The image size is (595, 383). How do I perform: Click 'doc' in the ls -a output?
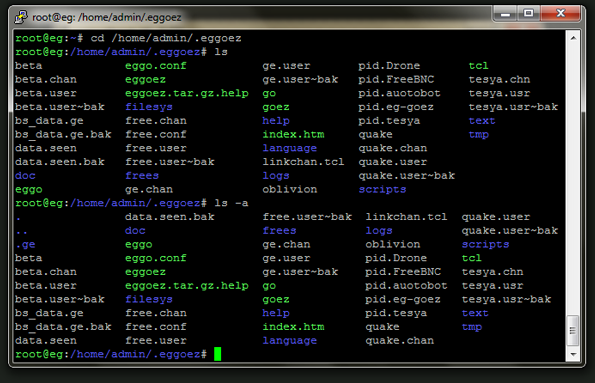tap(135, 231)
